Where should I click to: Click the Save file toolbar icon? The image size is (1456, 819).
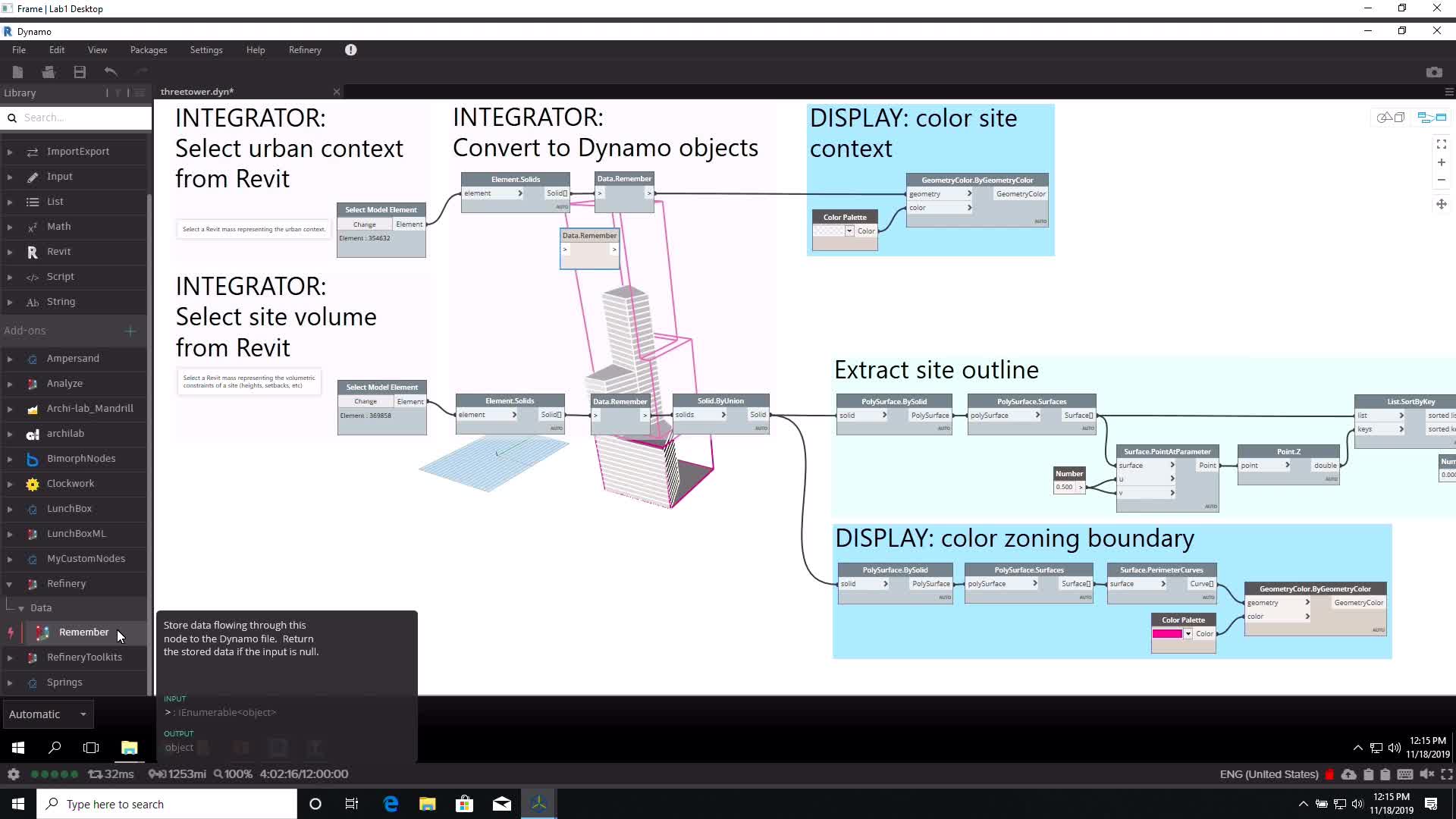point(80,72)
